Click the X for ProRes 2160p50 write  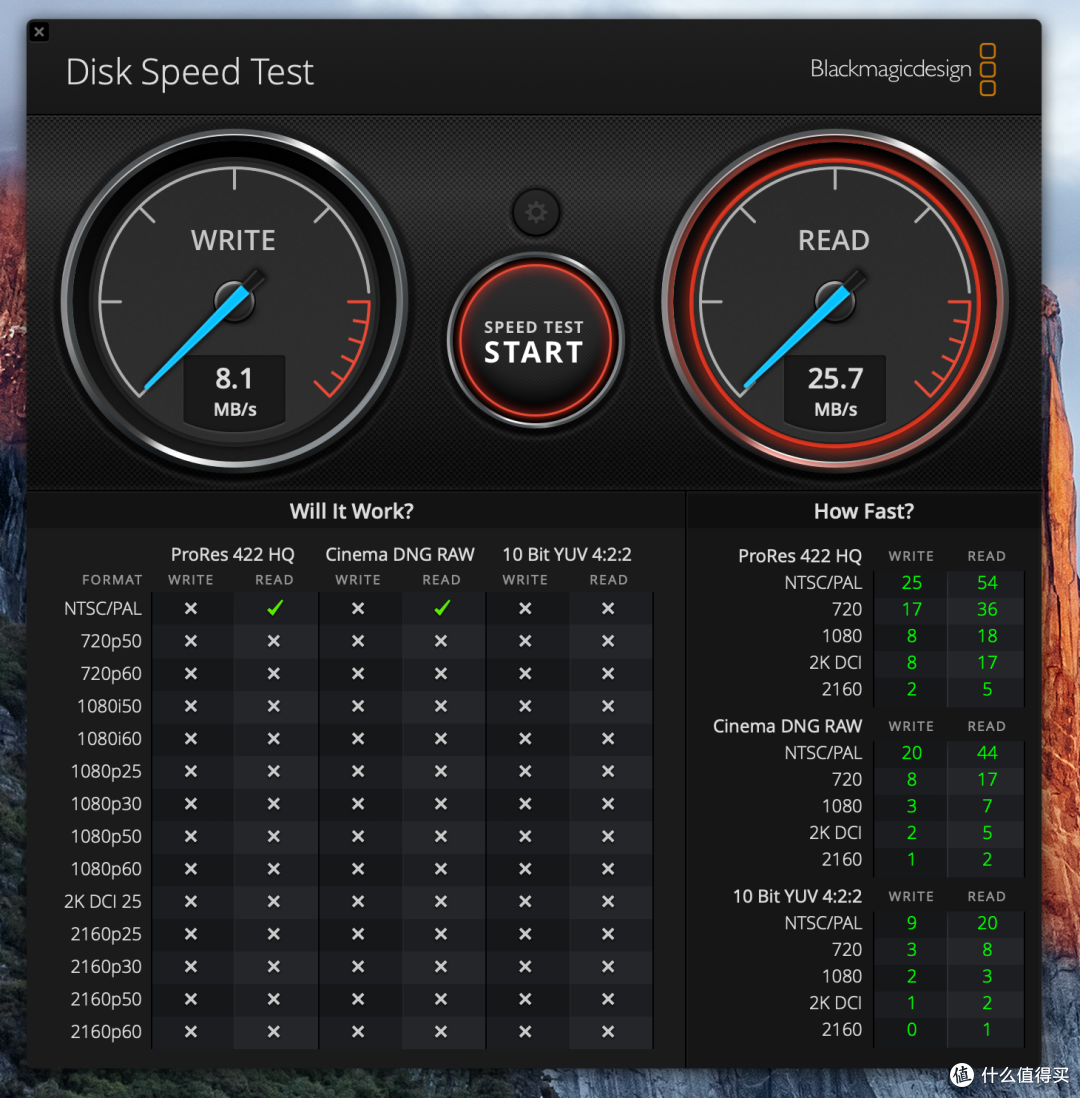[191, 999]
